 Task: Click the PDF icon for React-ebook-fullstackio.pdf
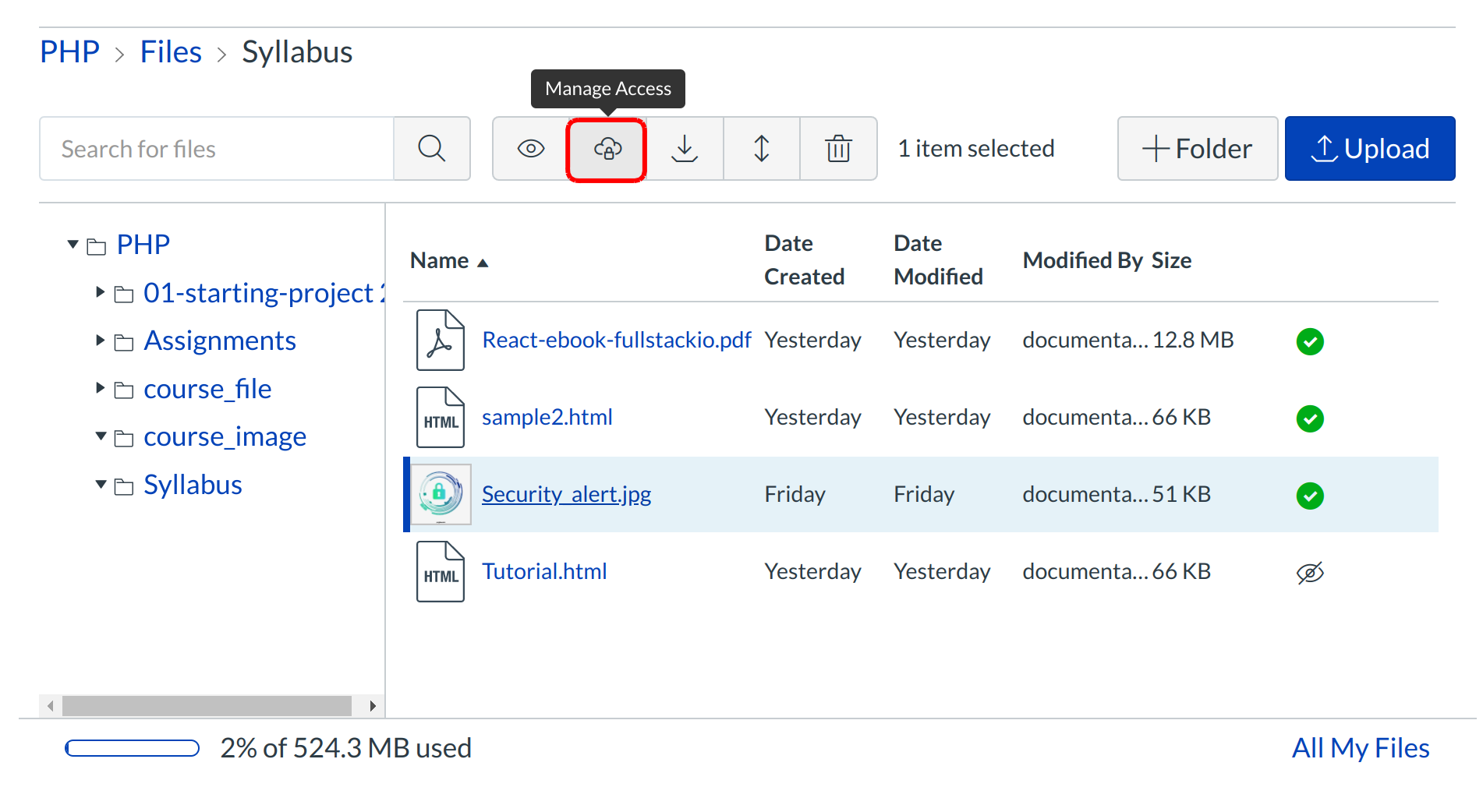click(440, 341)
